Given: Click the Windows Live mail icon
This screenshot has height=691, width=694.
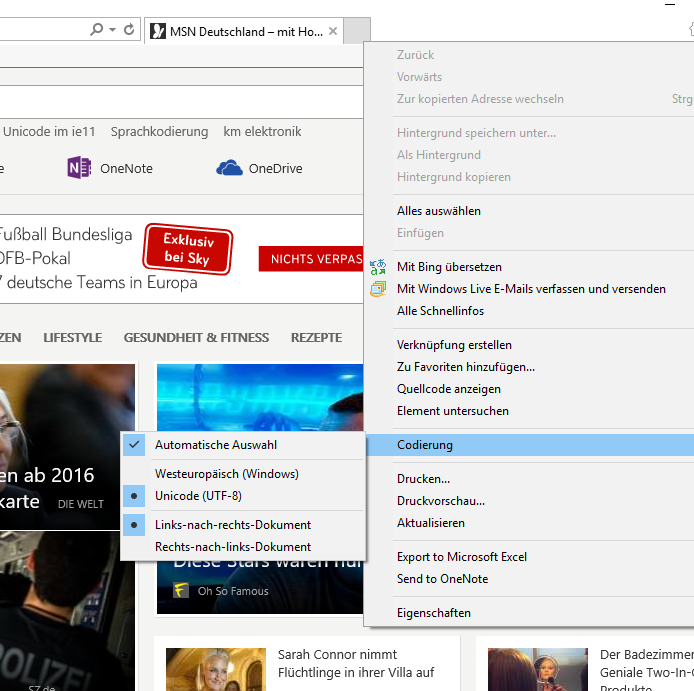Looking at the screenshot, I should (x=378, y=289).
